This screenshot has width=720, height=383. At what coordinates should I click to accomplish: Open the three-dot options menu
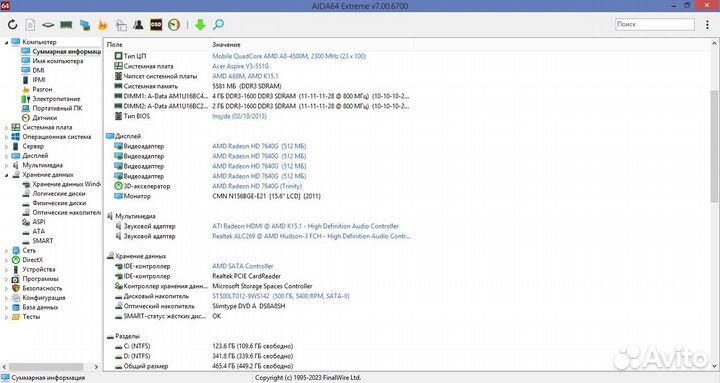coord(707,25)
